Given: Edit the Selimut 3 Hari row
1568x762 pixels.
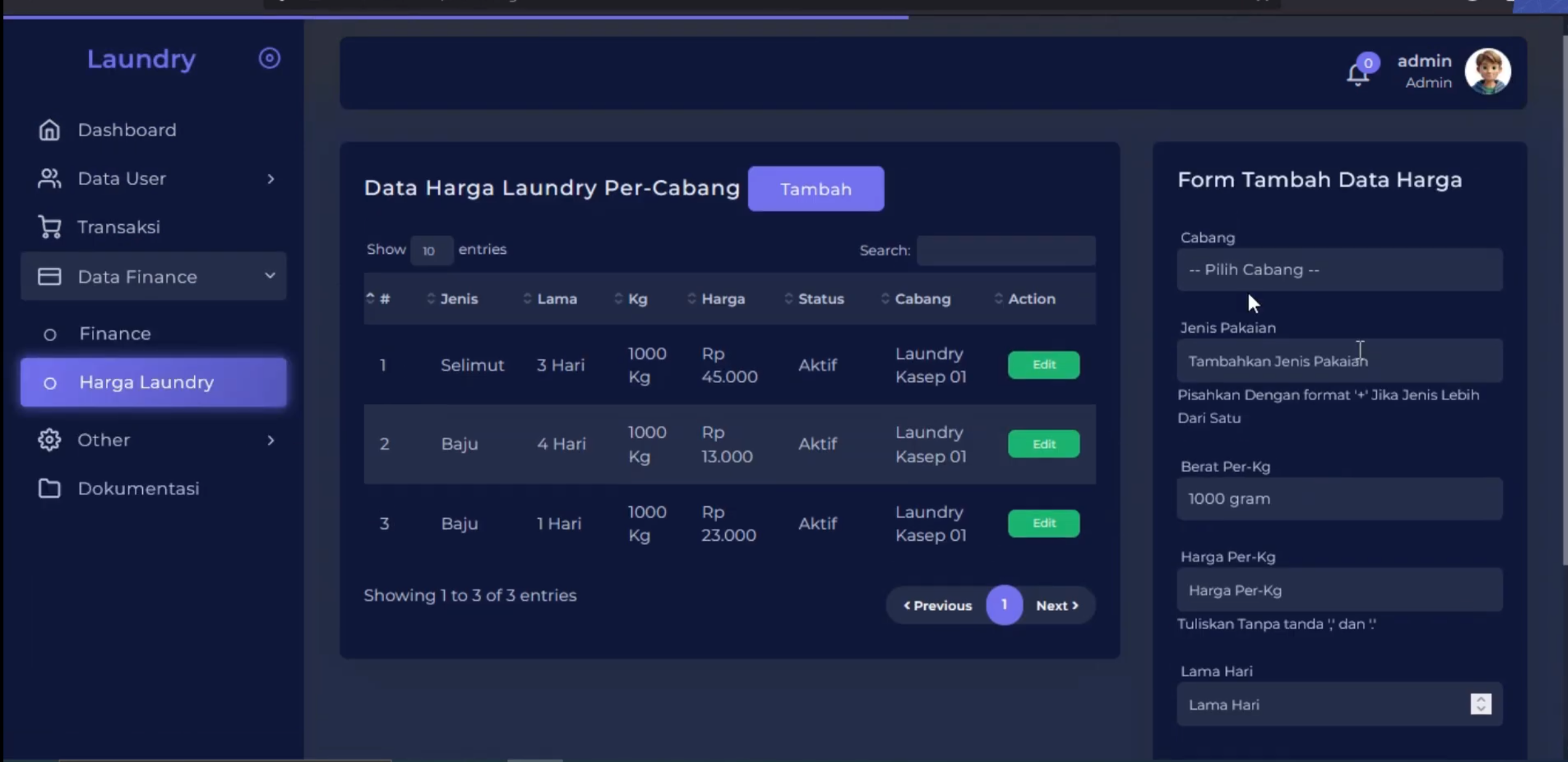Looking at the screenshot, I should coord(1044,365).
